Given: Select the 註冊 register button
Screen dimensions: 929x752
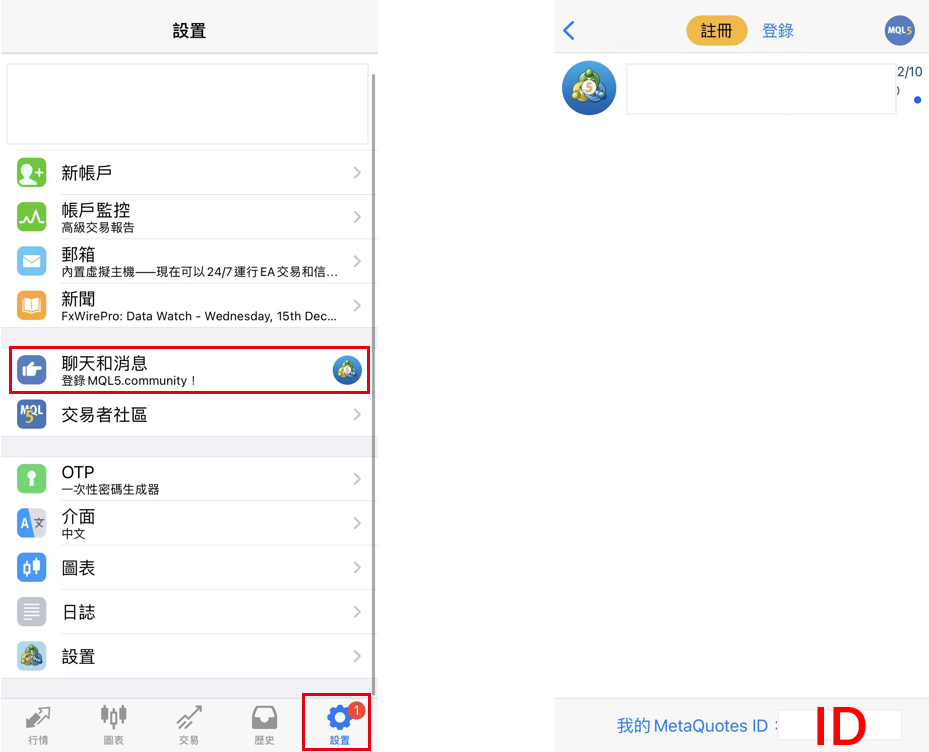Looking at the screenshot, I should 716,30.
